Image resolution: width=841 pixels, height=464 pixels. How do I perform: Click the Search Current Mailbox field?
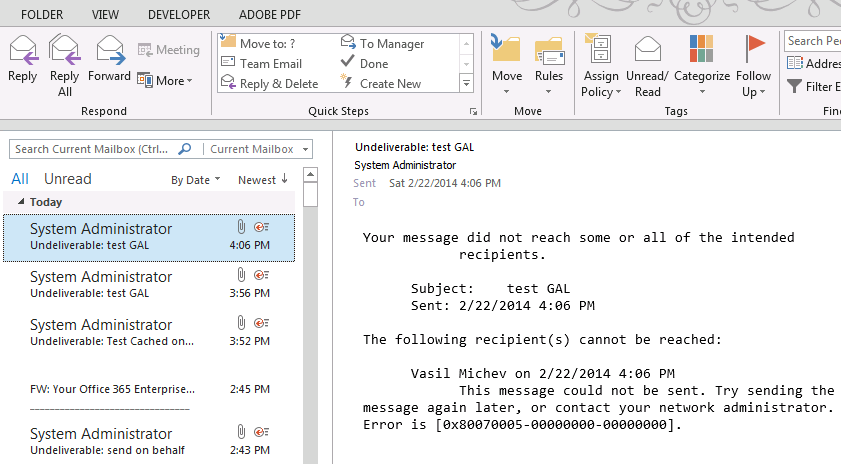[x=95, y=149]
